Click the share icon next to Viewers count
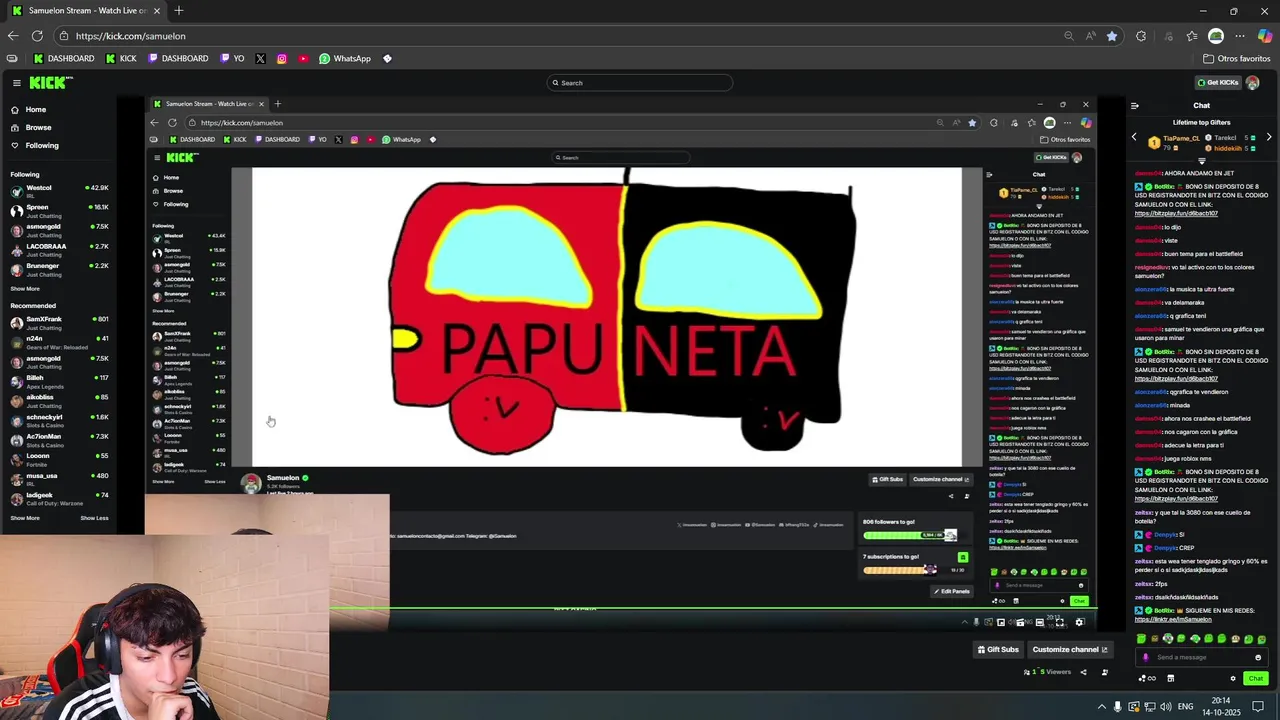The image size is (1280, 720). pyautogui.click(x=1083, y=672)
